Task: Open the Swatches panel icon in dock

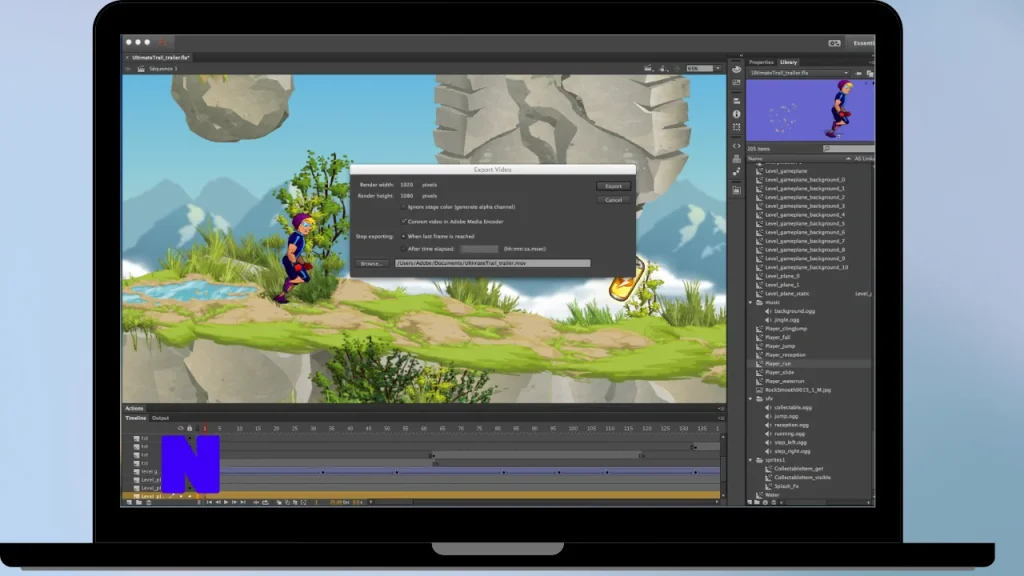Action: point(737,83)
